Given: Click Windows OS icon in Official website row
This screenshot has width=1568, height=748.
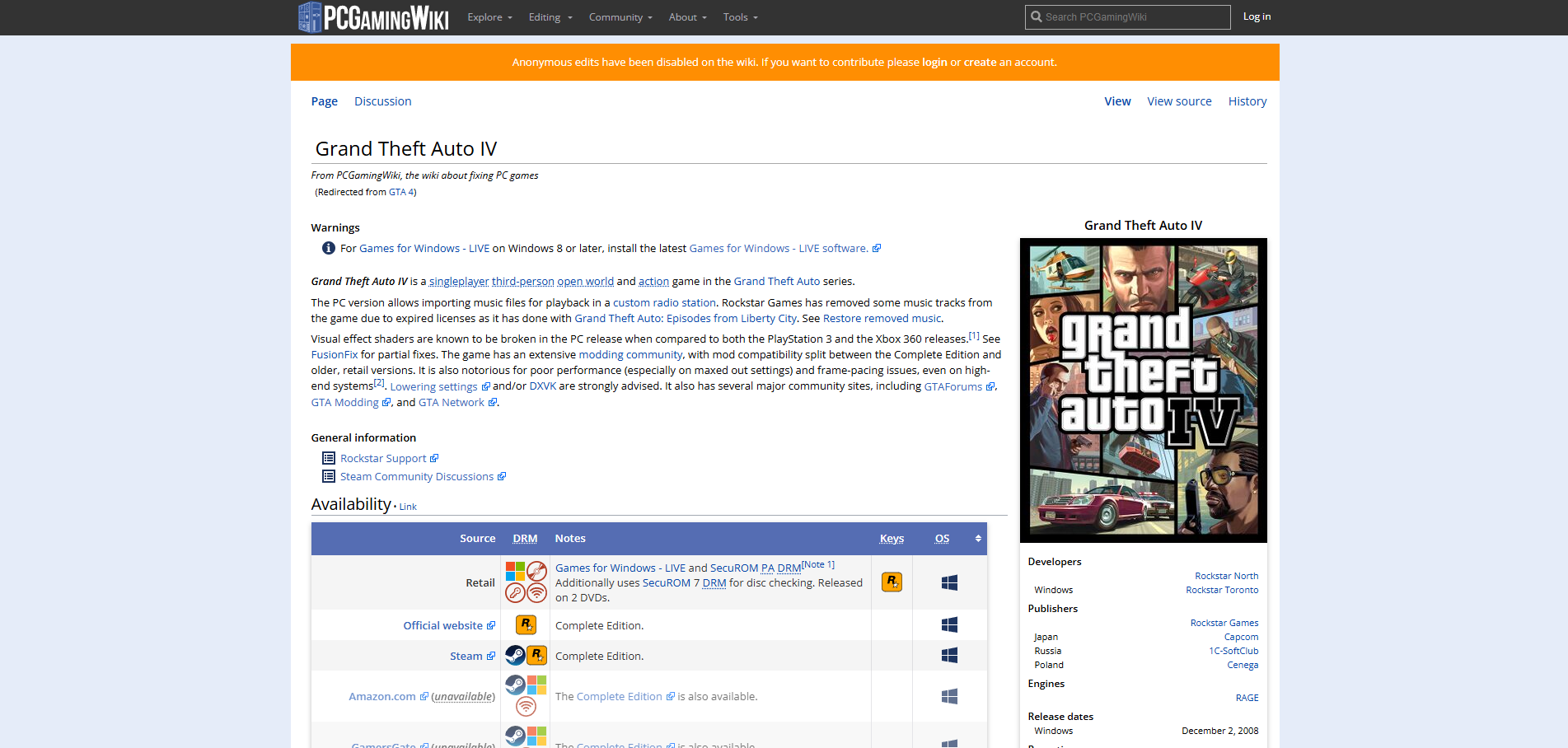Looking at the screenshot, I should 949,625.
